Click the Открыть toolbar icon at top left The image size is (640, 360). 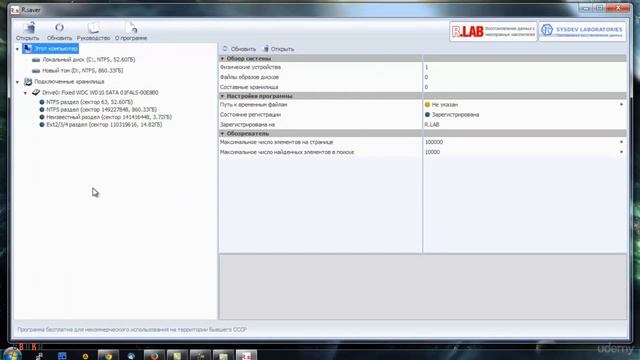[28, 31]
